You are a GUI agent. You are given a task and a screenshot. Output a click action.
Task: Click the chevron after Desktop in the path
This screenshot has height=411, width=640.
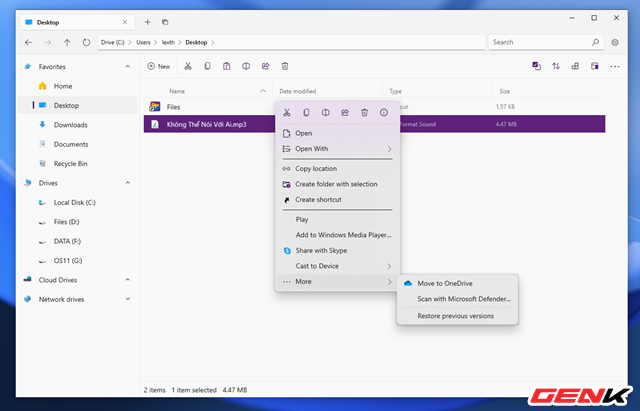212,42
